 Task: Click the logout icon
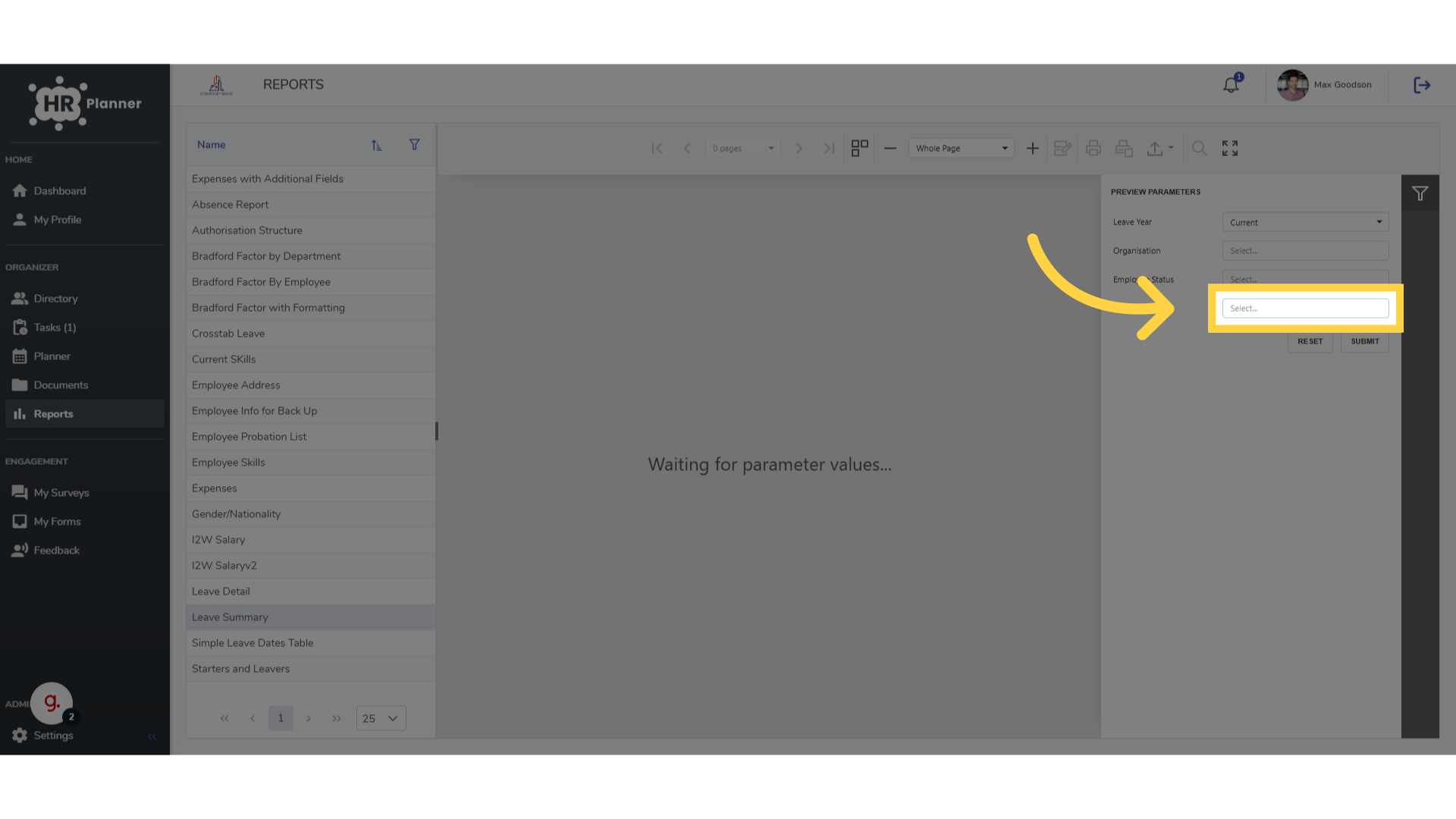[x=1422, y=85]
